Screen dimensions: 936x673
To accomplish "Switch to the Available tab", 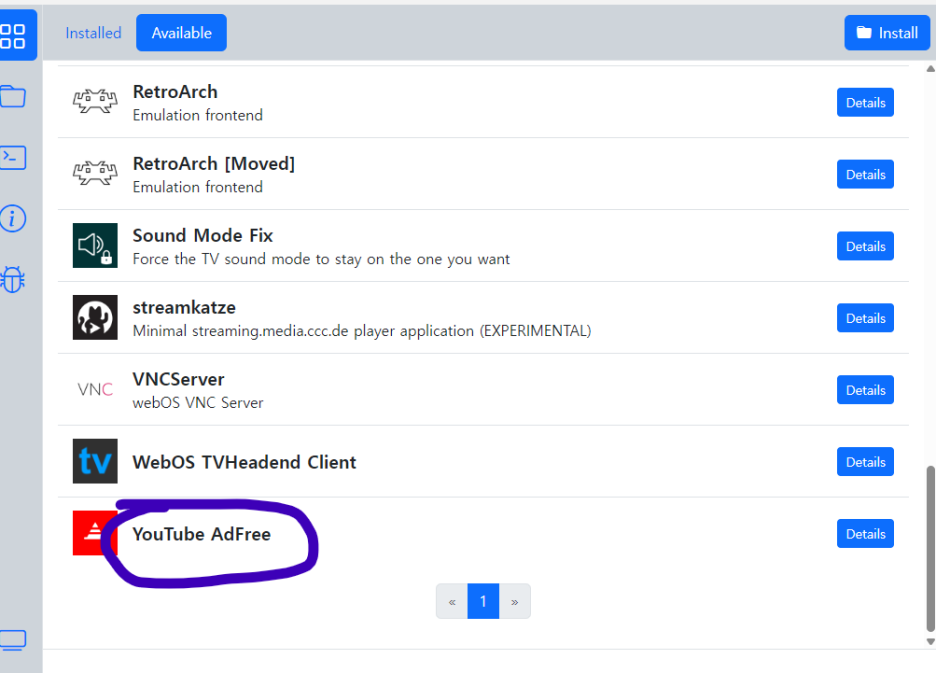I will [x=181, y=33].
